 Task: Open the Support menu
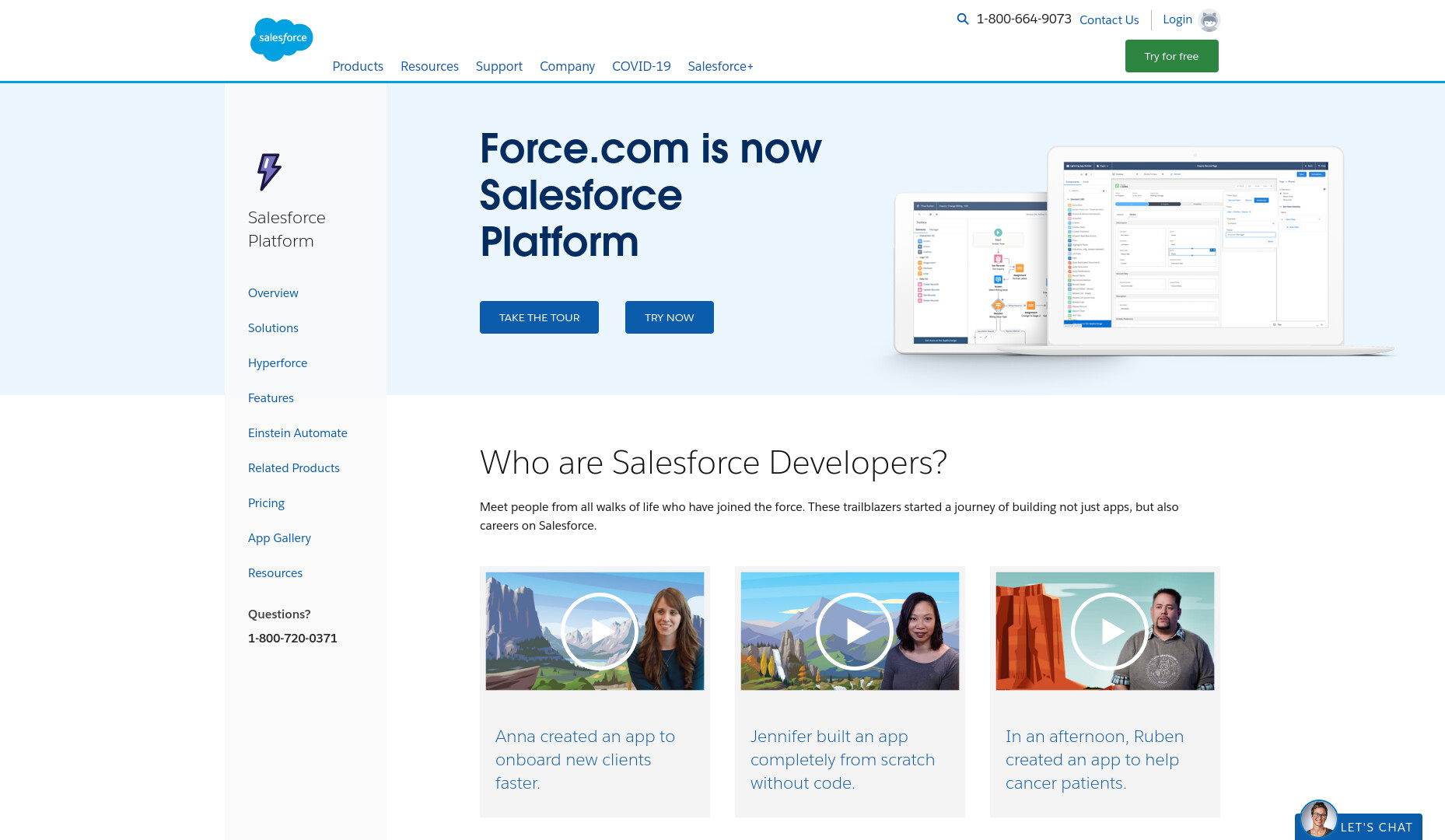pyautogui.click(x=499, y=66)
